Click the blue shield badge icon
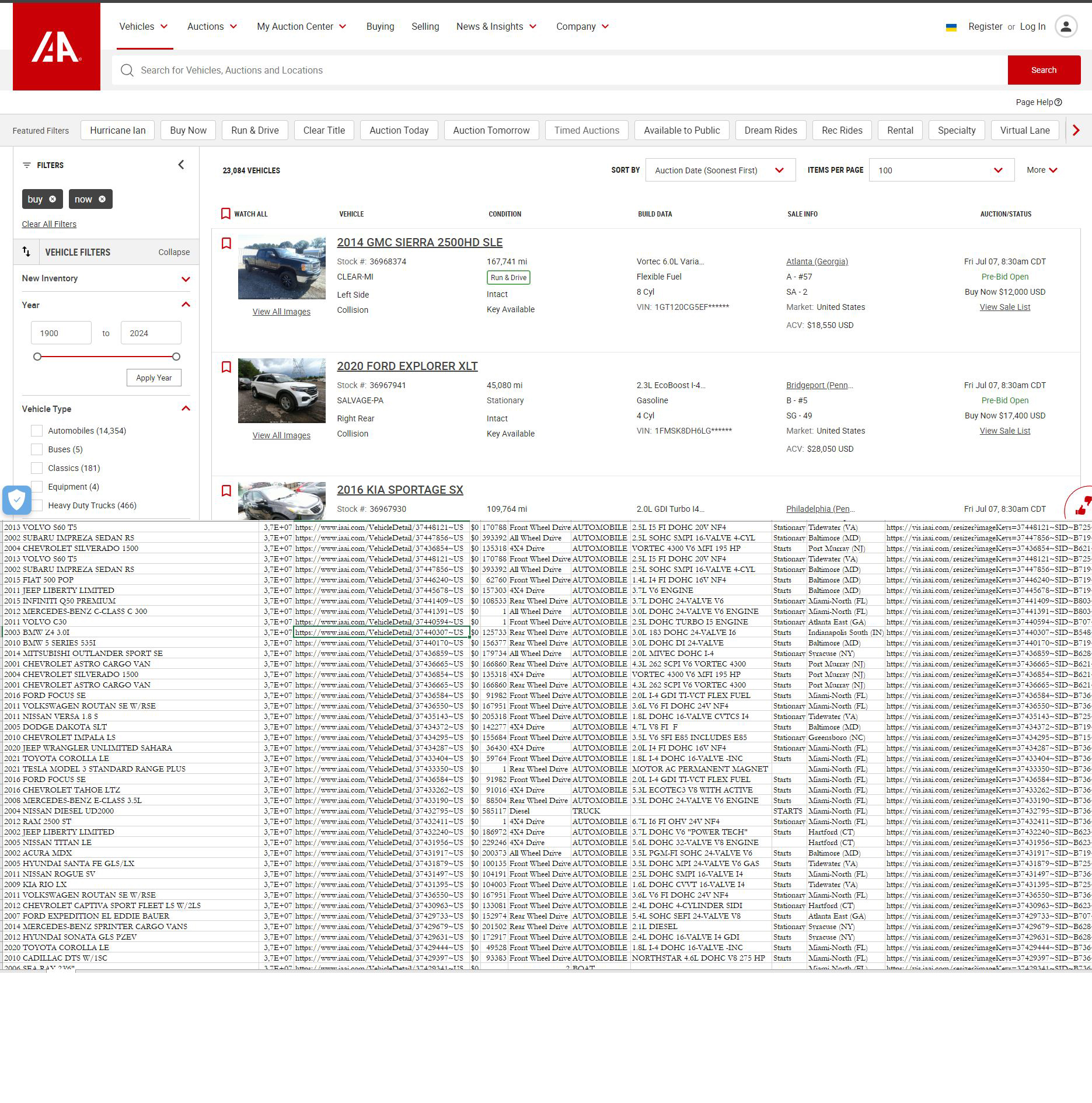This screenshot has width=1092, height=1103. pos(17,500)
